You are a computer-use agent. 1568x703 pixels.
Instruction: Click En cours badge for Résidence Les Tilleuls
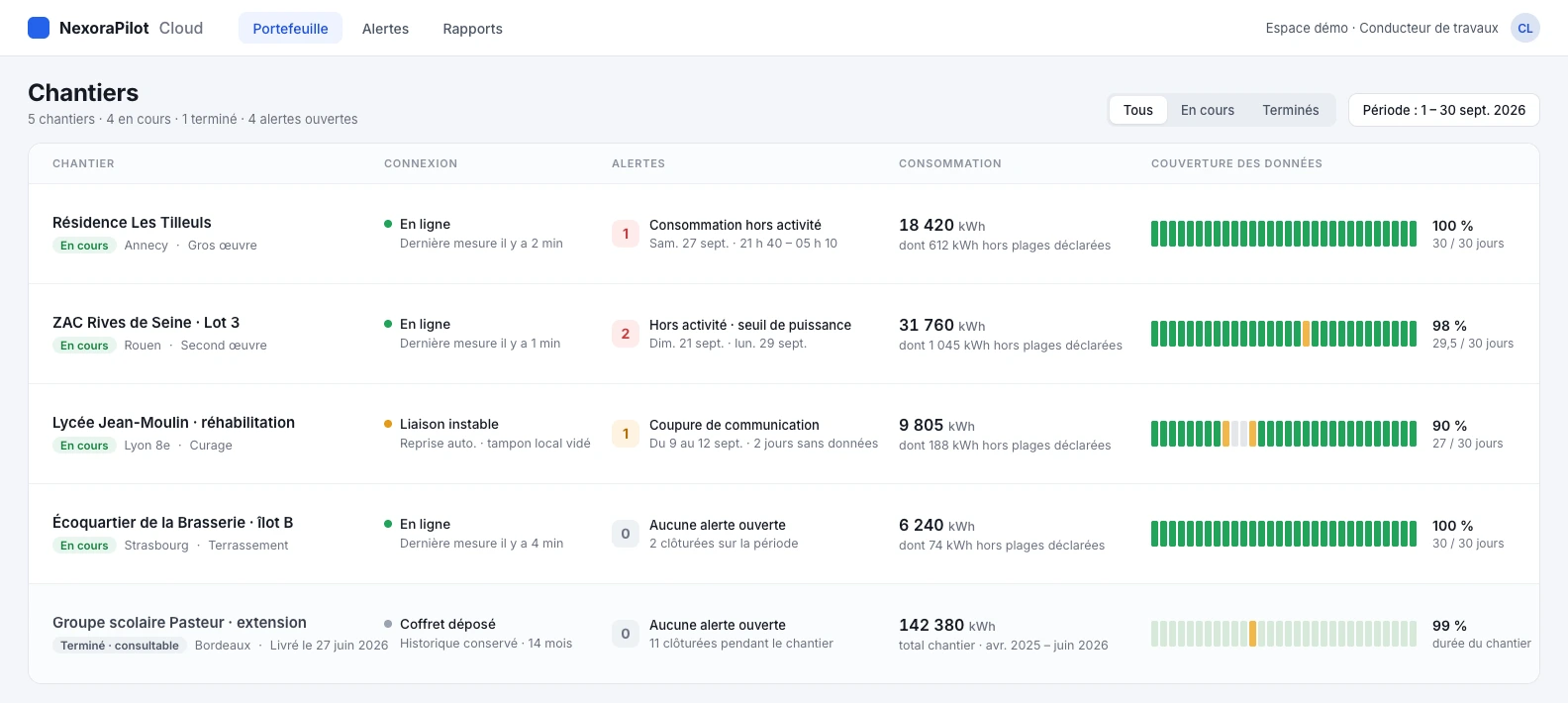(x=84, y=246)
